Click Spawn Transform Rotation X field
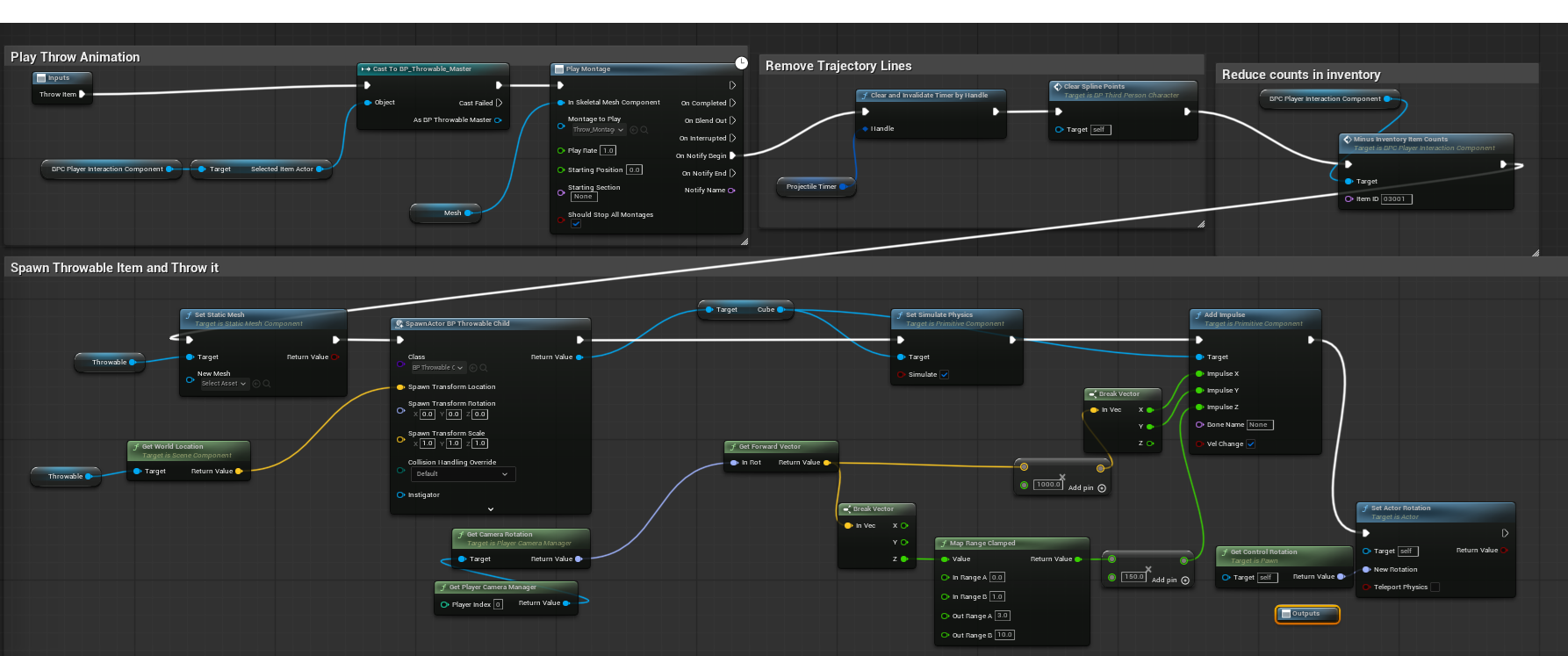This screenshot has height=656, width=1568. click(428, 415)
